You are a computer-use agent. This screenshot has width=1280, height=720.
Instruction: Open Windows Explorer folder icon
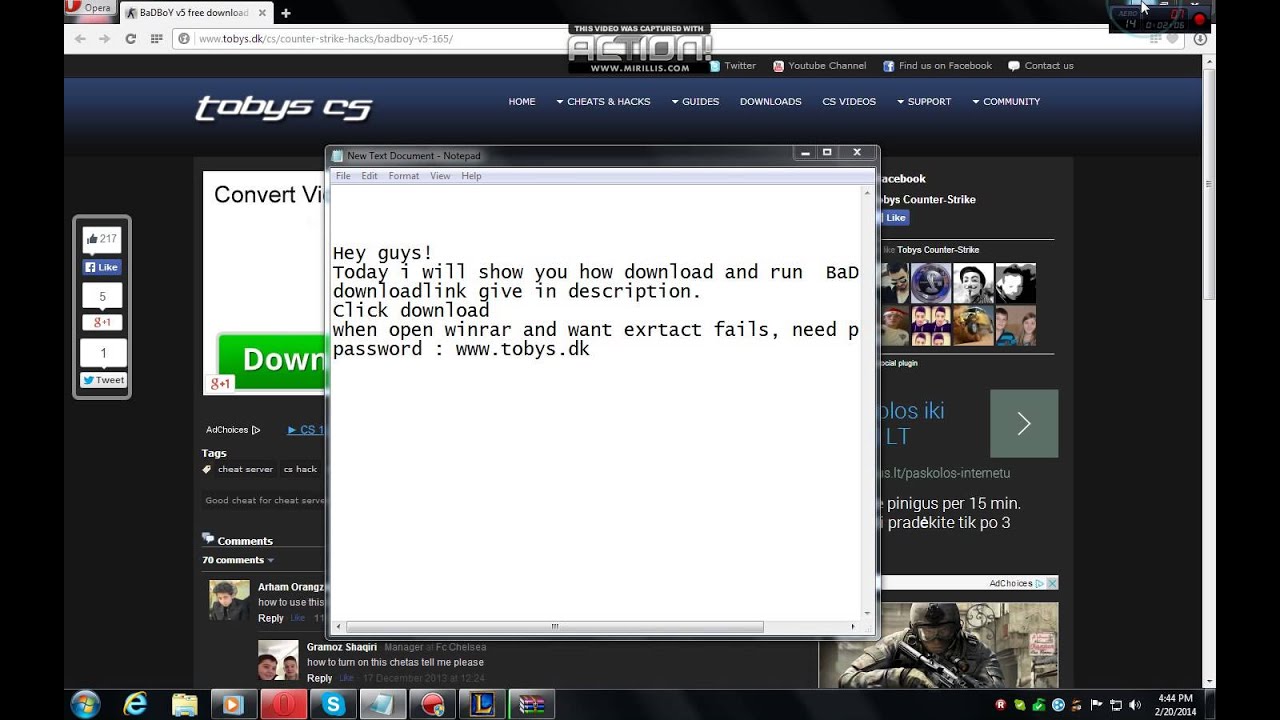point(185,704)
